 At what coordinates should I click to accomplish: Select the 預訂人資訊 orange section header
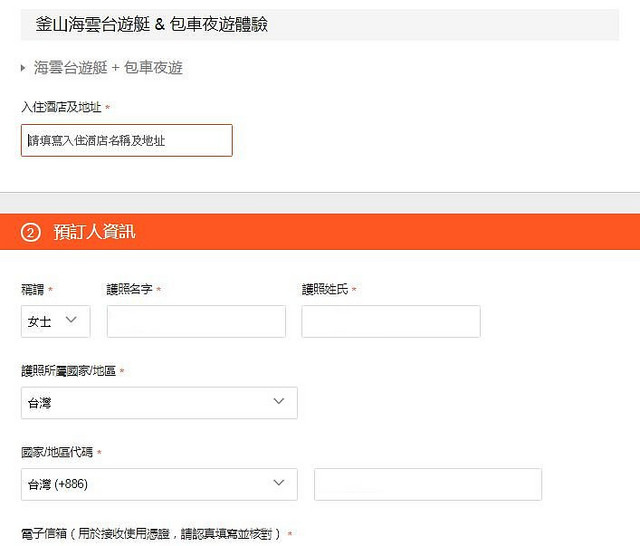tap(320, 232)
